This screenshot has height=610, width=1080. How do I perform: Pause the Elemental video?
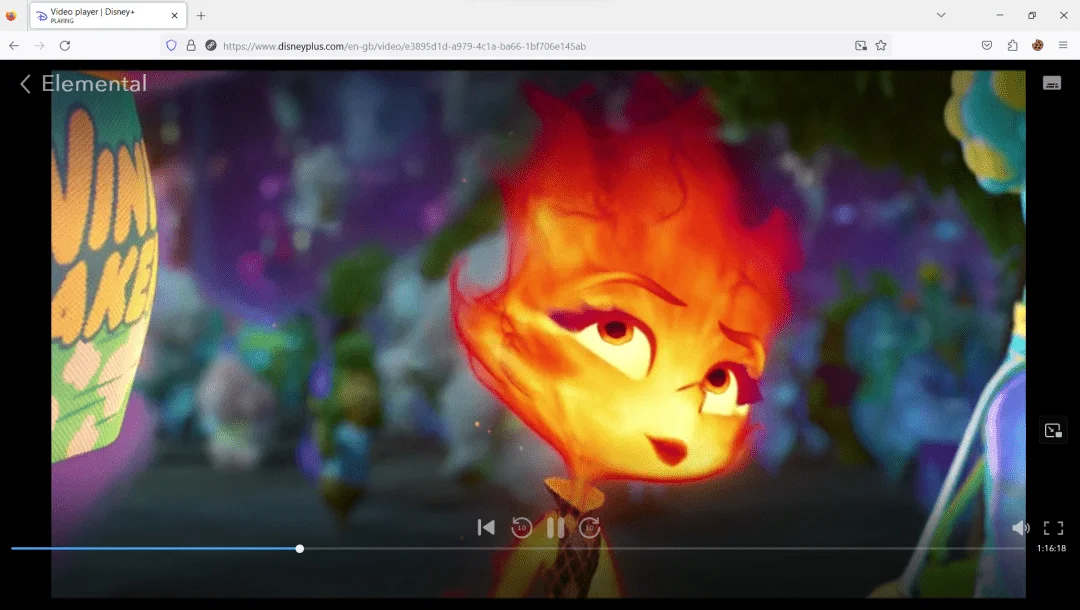coord(556,527)
